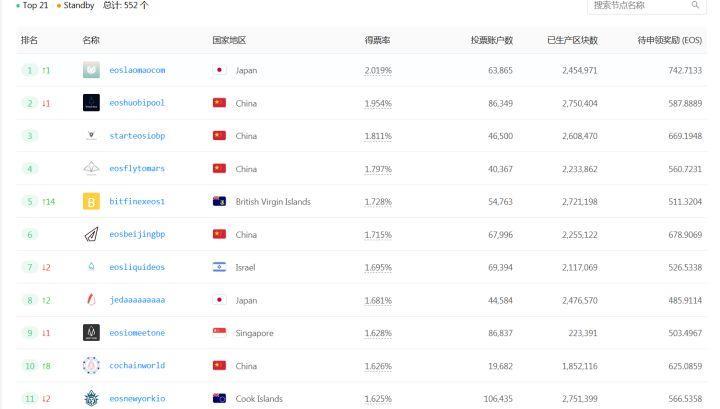Click the 得票率 column header

tap(377, 40)
